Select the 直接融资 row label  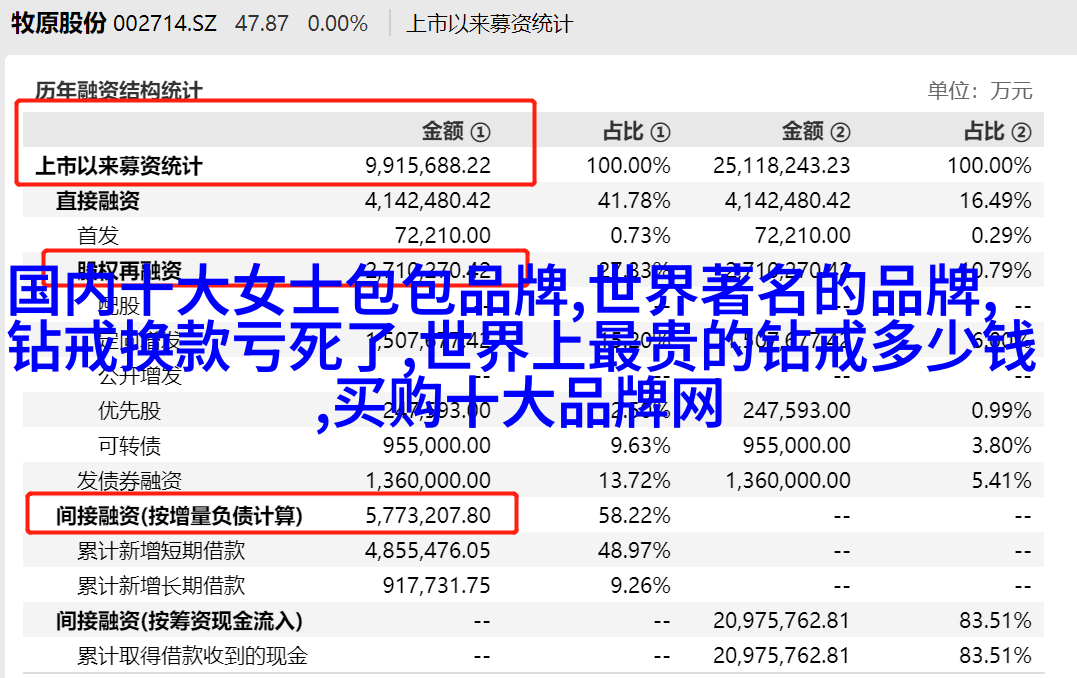tap(98, 201)
